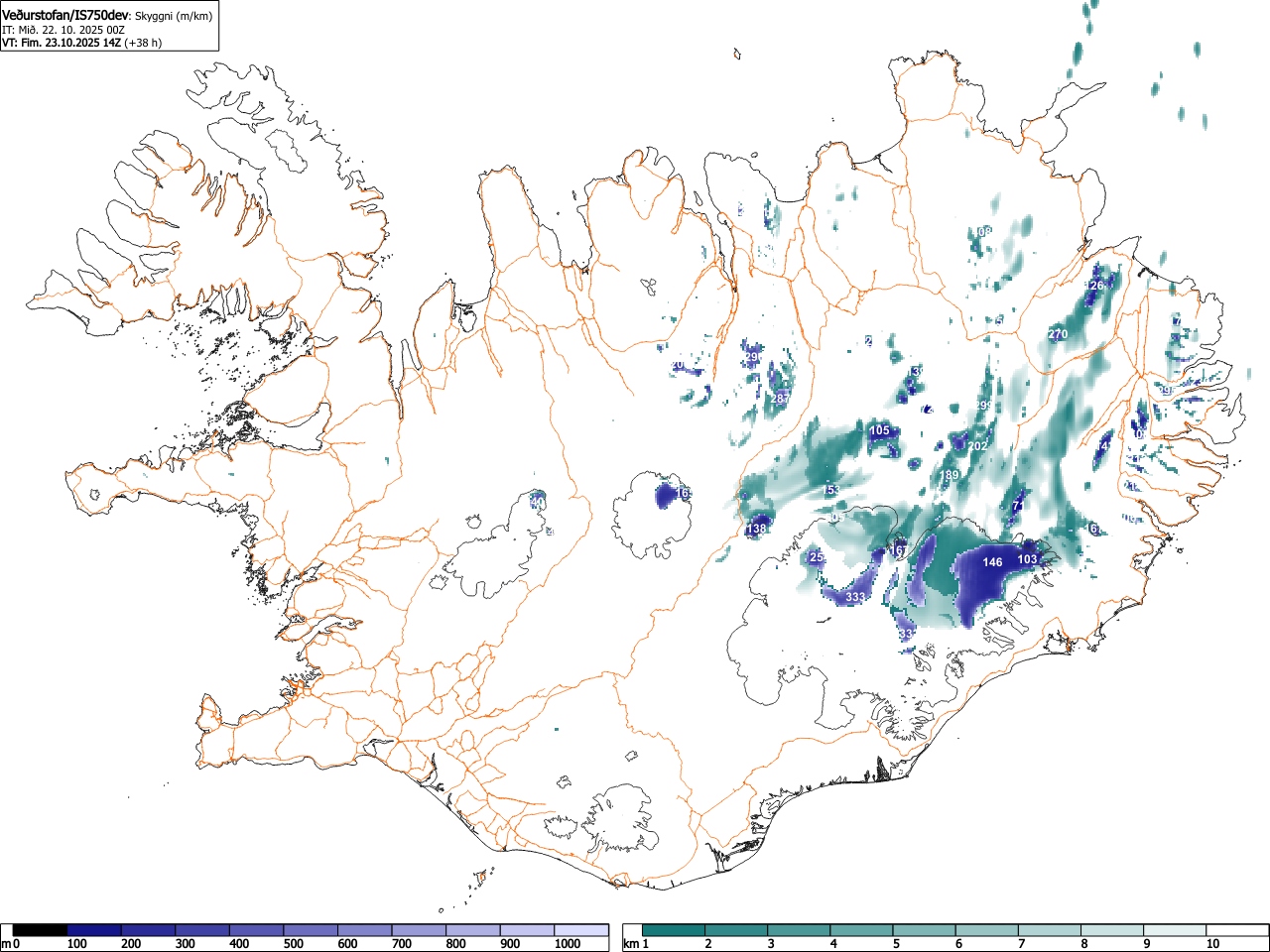Click the 105 visibility label on the map
The width and height of the screenshot is (1270, 952).
tap(879, 430)
